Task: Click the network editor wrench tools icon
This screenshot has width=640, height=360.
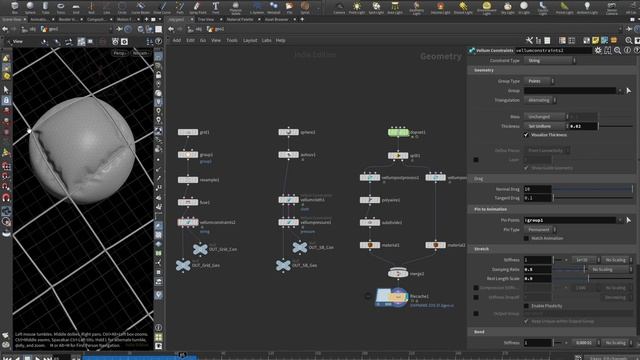Action: [x=529, y=40]
